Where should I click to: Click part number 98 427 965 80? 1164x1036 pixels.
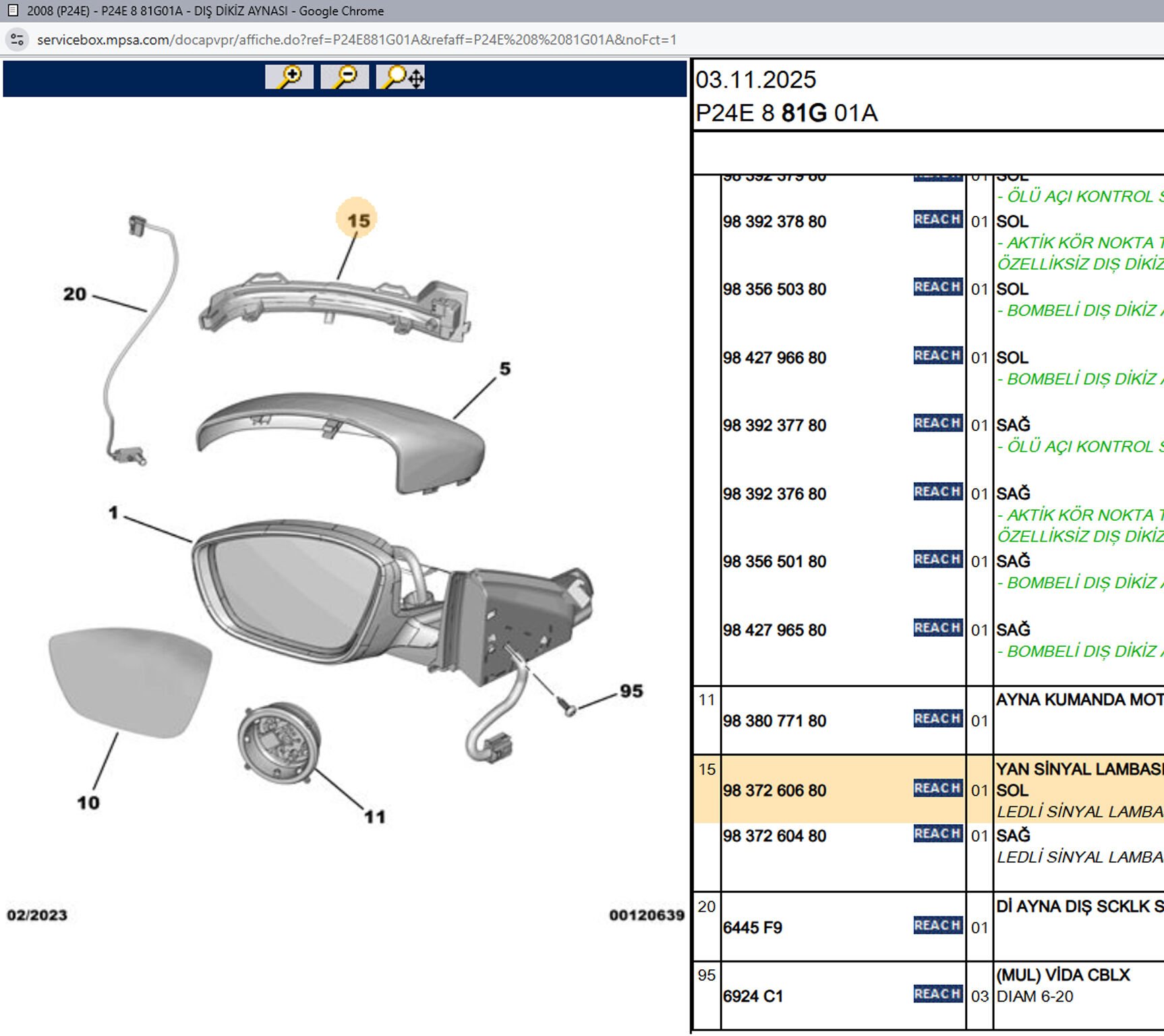tap(774, 631)
